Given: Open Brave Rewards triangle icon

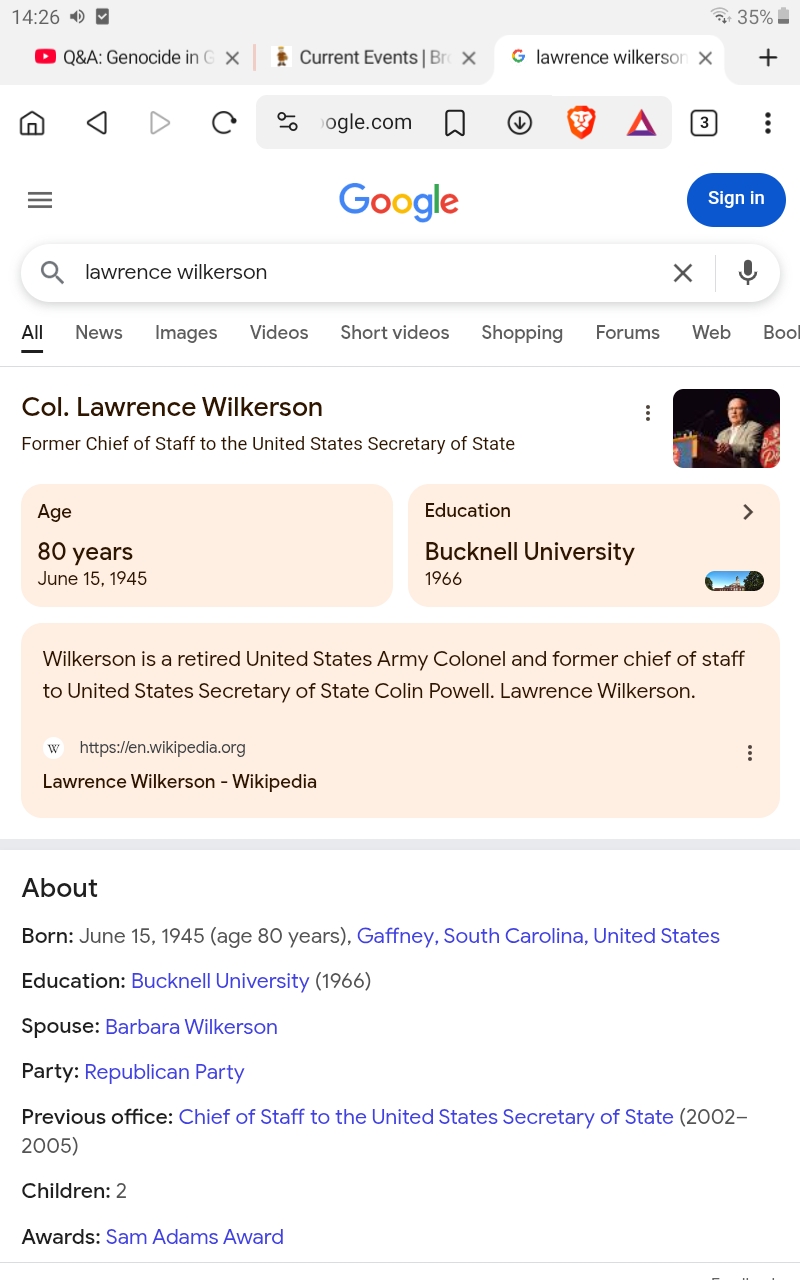Looking at the screenshot, I should coord(641,123).
